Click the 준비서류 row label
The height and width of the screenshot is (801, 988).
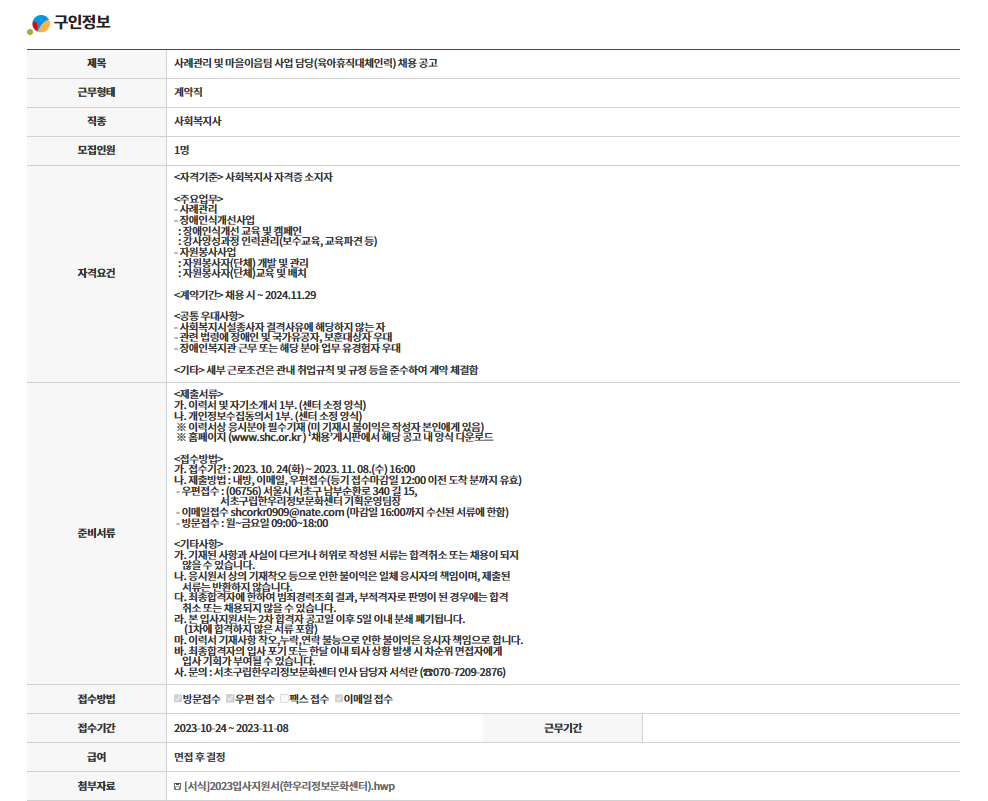point(96,533)
